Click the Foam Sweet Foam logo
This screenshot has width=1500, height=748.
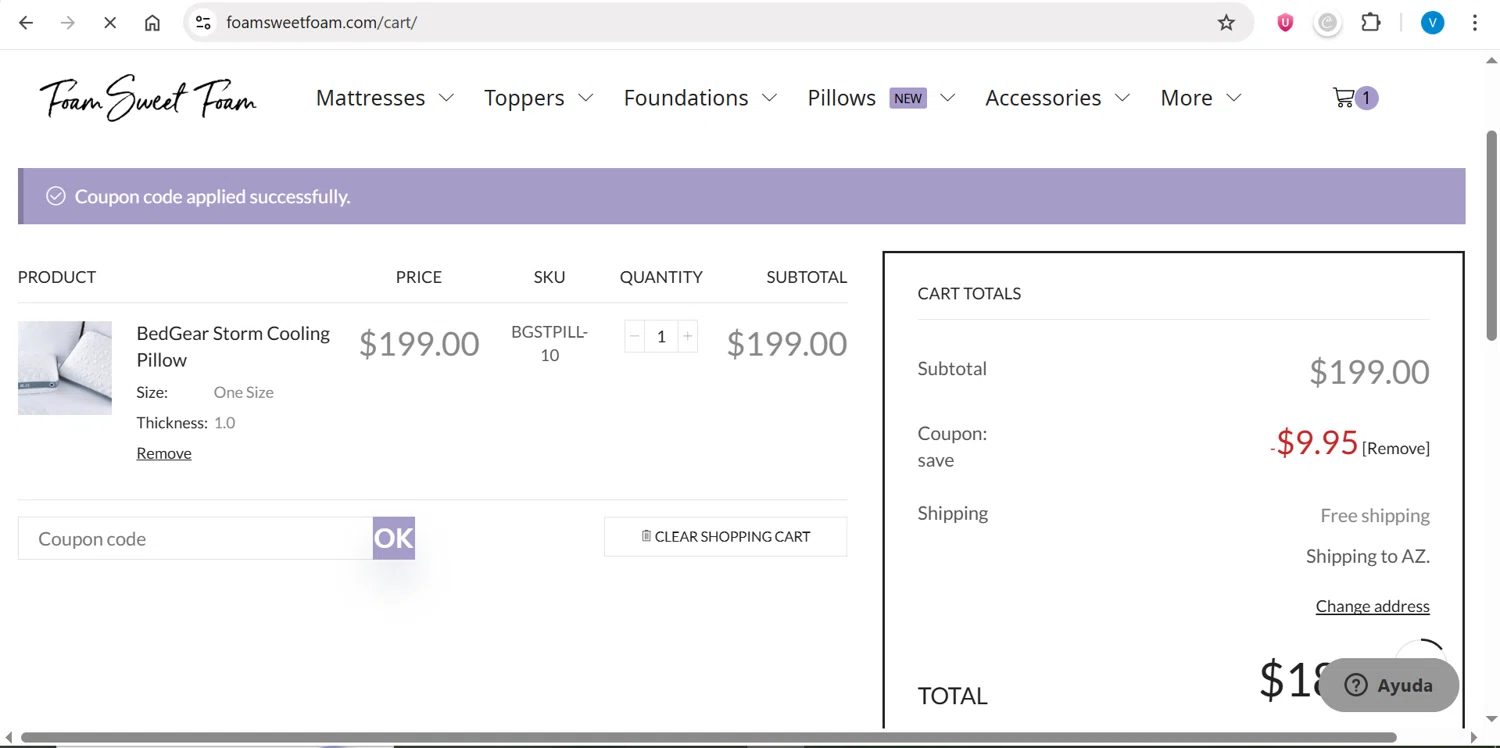[x=148, y=98]
